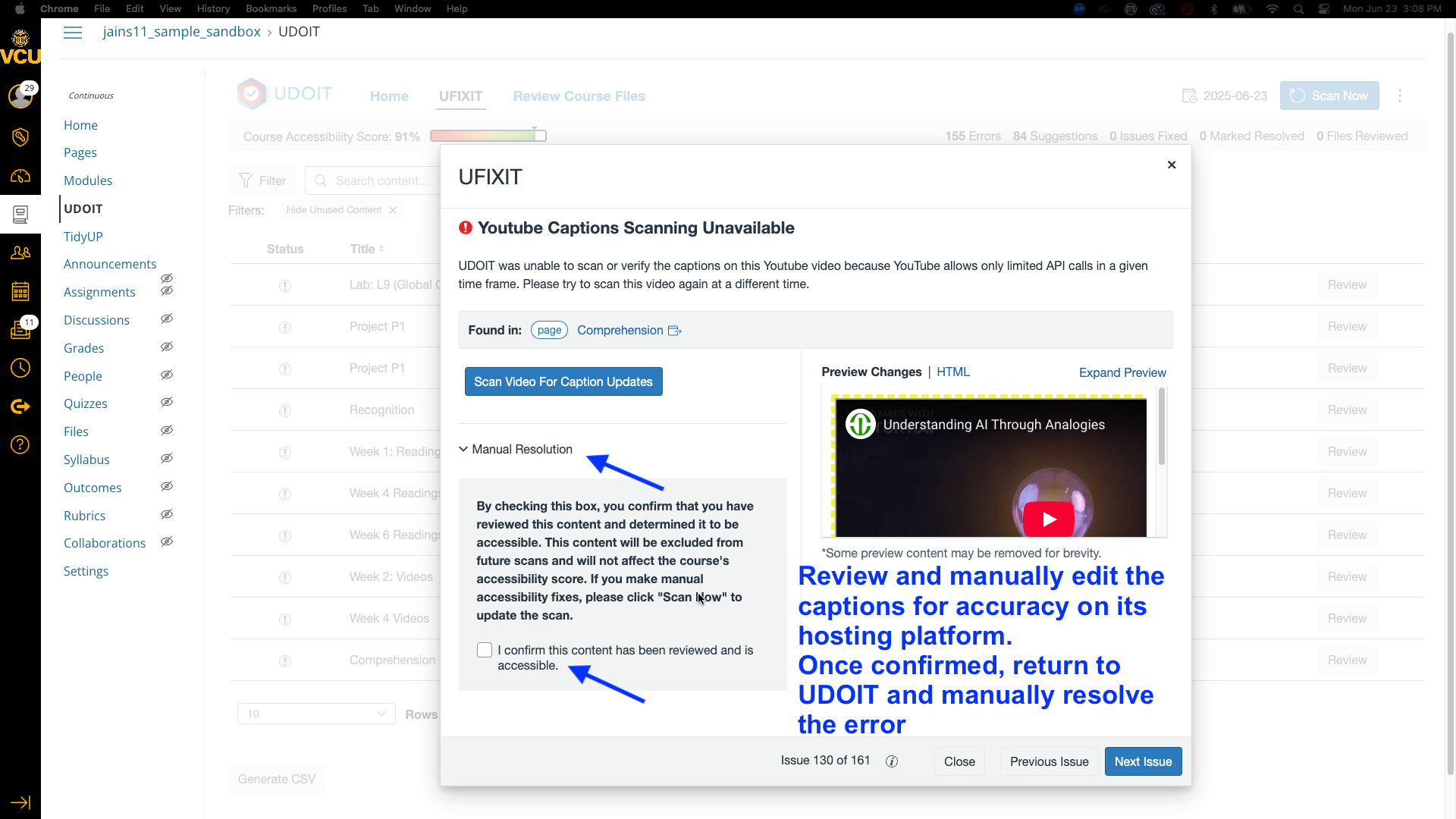This screenshot has height=819, width=1456.
Task: Open the Chrome History menu
Action: click(213, 9)
